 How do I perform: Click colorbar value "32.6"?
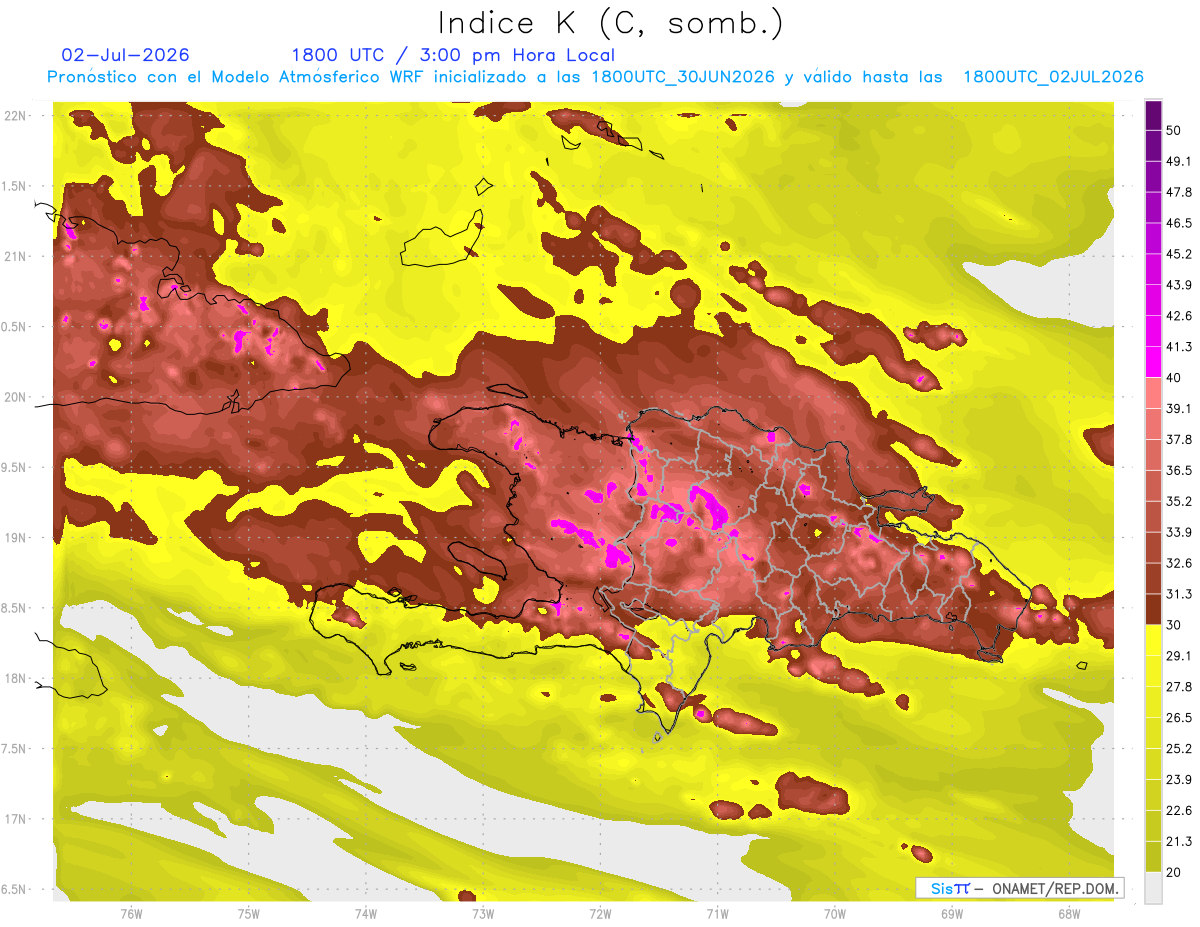click(x=1179, y=563)
